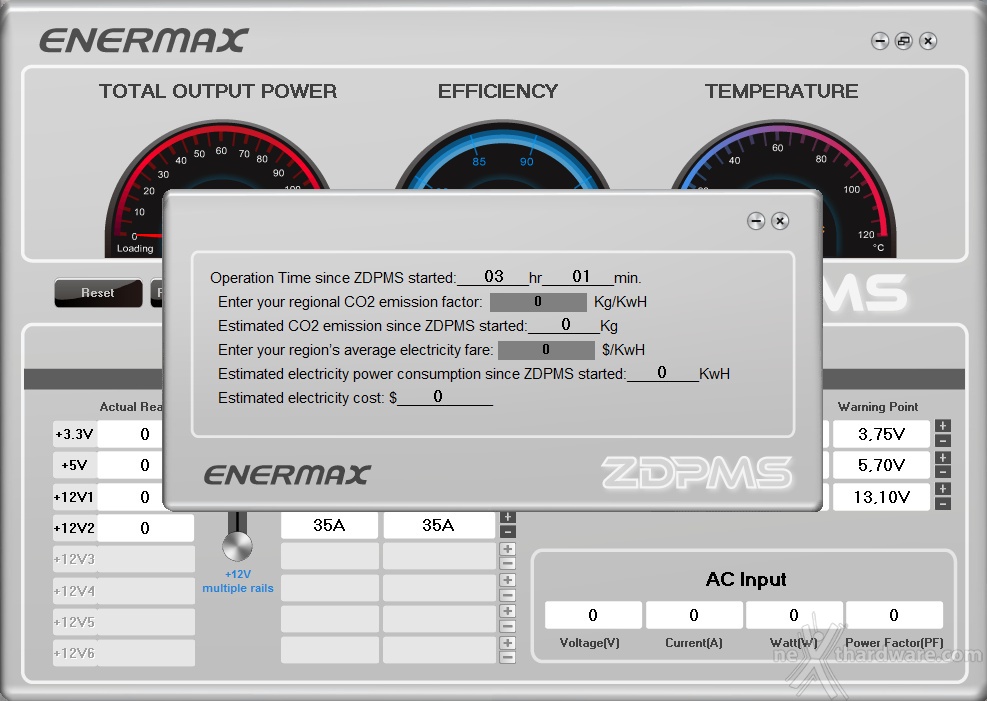
Task: Click the disabled +12V6 rail label
Action: (74, 653)
